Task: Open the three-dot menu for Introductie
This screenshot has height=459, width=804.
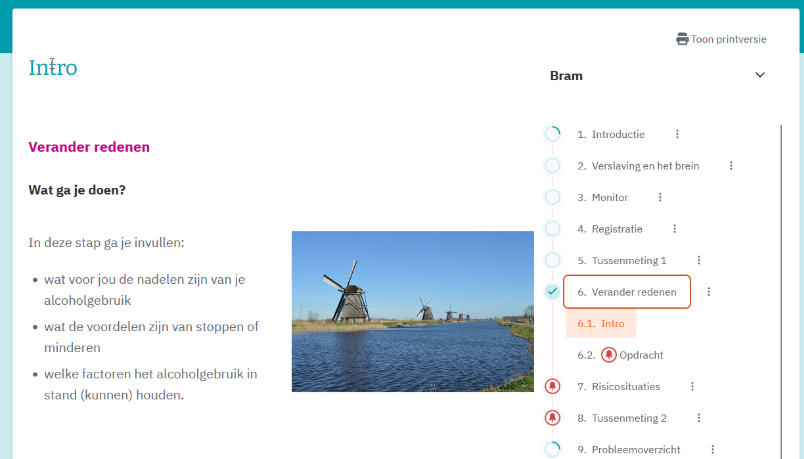Action: pos(677,134)
